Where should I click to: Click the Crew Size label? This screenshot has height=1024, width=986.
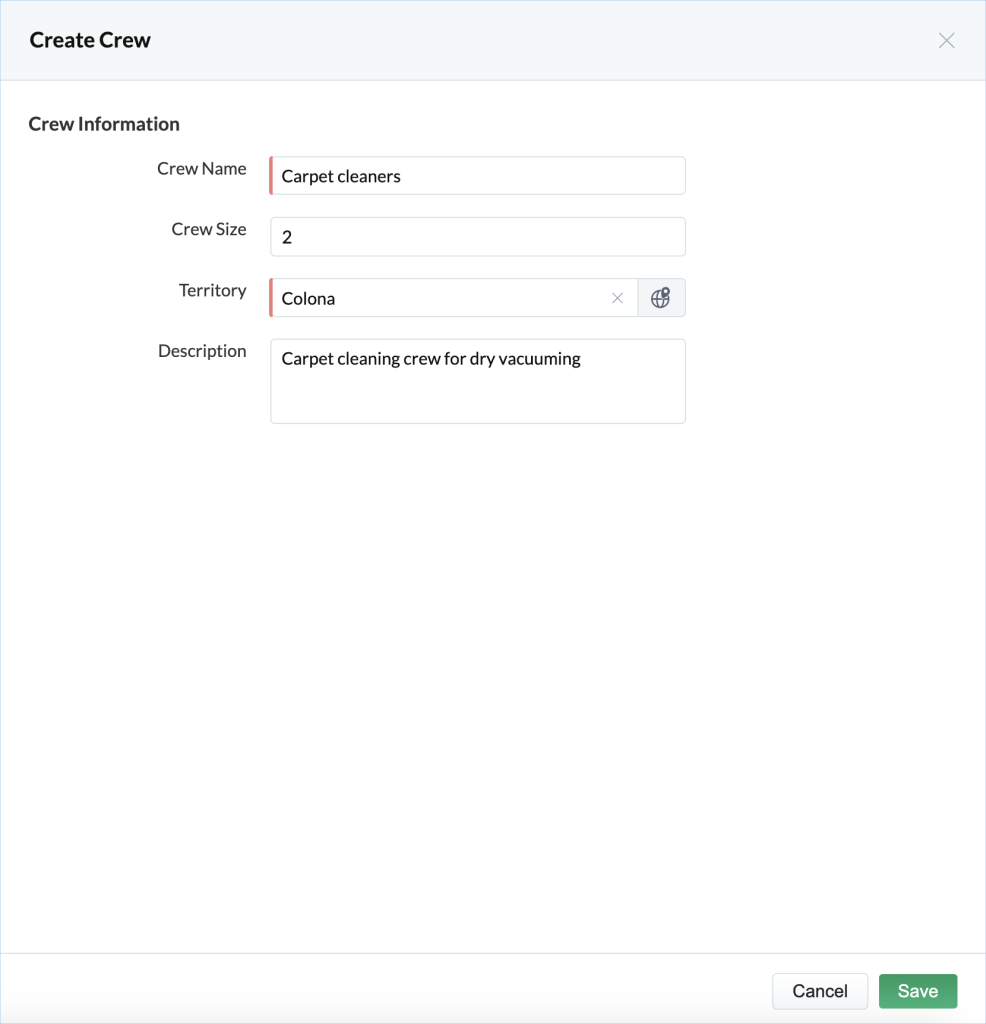coord(208,229)
